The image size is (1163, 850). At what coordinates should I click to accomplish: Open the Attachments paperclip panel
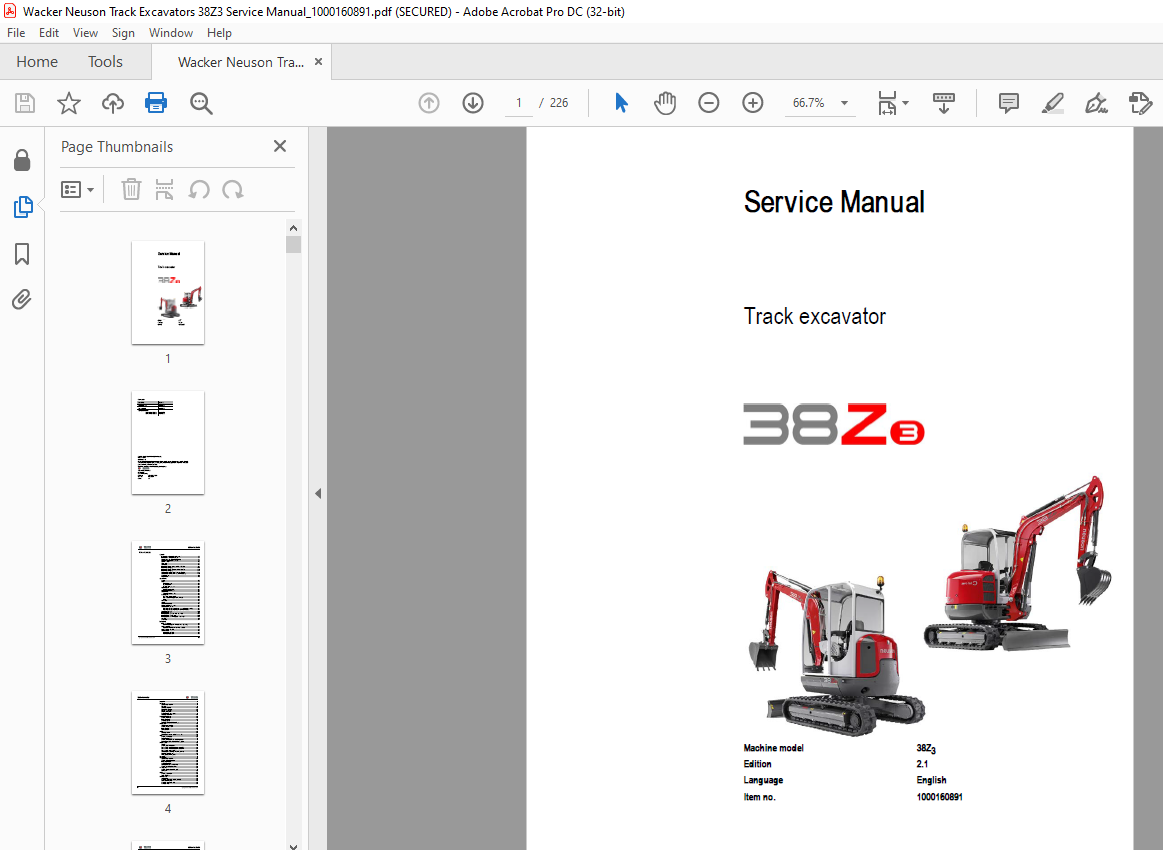point(22,300)
